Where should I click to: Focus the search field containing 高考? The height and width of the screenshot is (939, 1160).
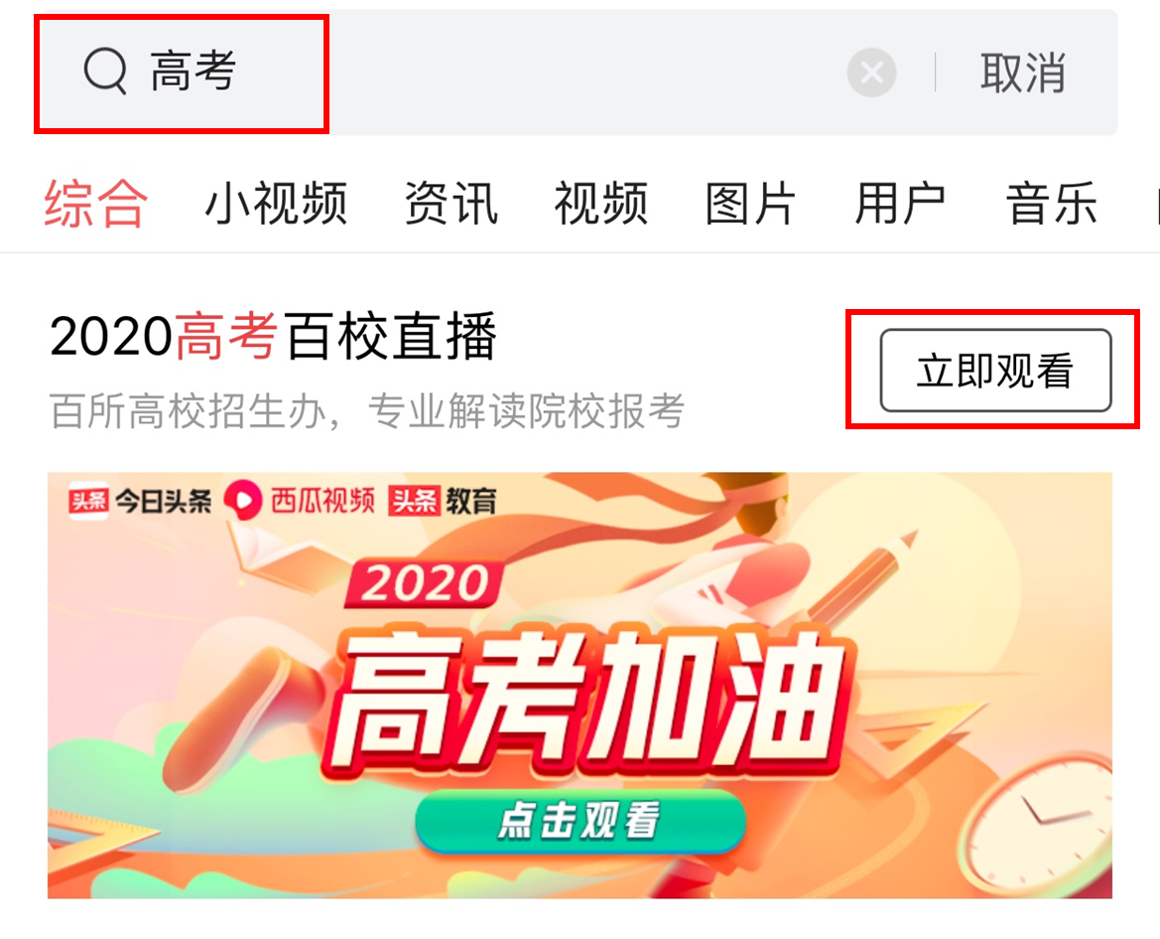[x=577, y=73]
